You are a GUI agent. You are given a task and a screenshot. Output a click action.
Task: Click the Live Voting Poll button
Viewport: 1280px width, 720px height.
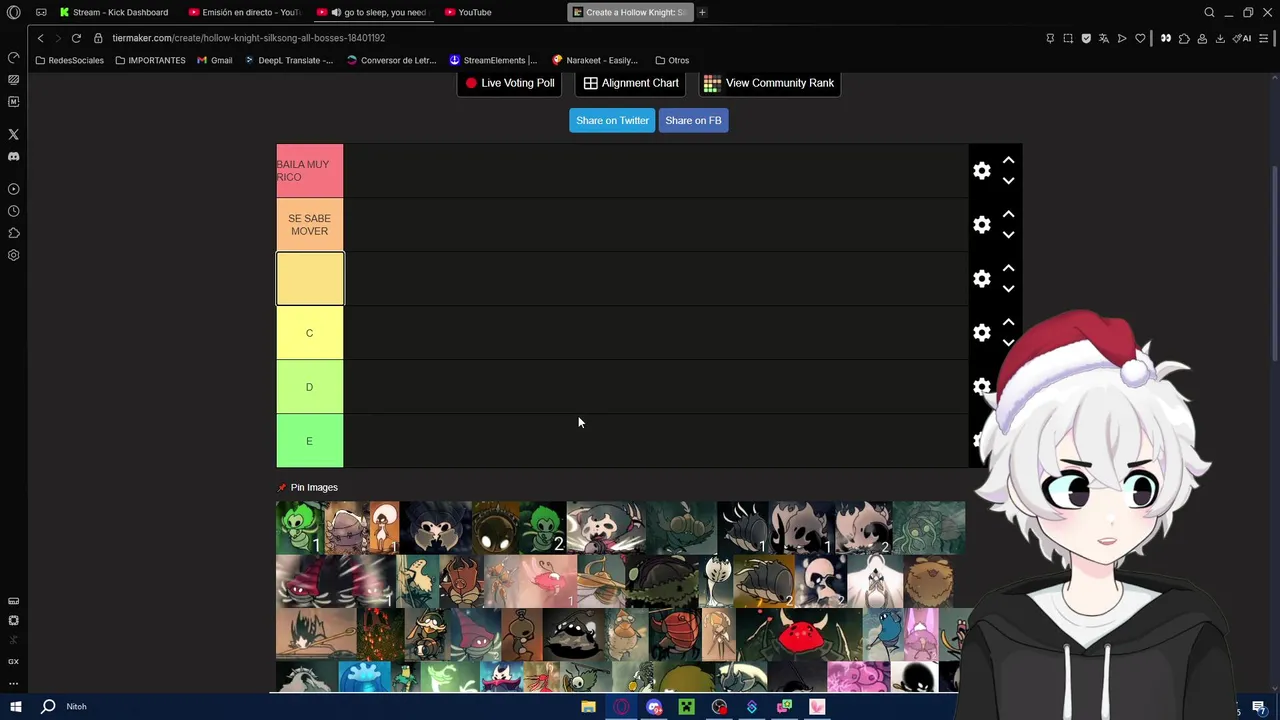[x=510, y=83]
